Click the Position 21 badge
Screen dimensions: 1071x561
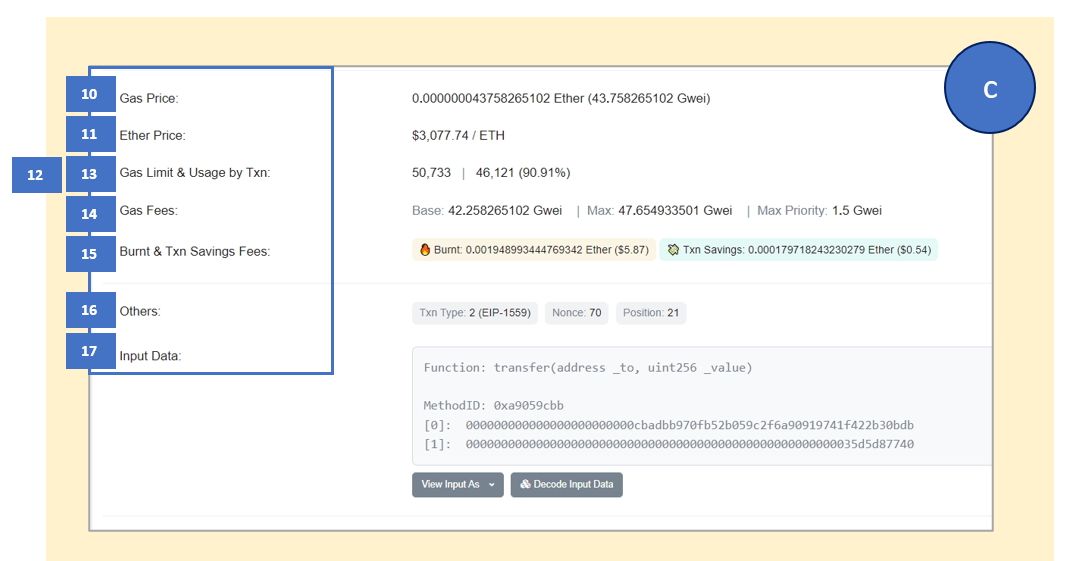(x=651, y=313)
